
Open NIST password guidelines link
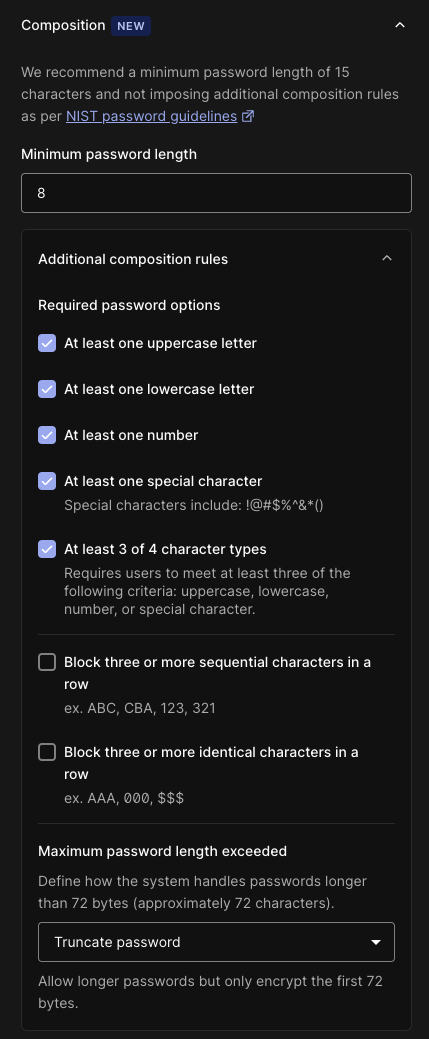click(x=151, y=116)
